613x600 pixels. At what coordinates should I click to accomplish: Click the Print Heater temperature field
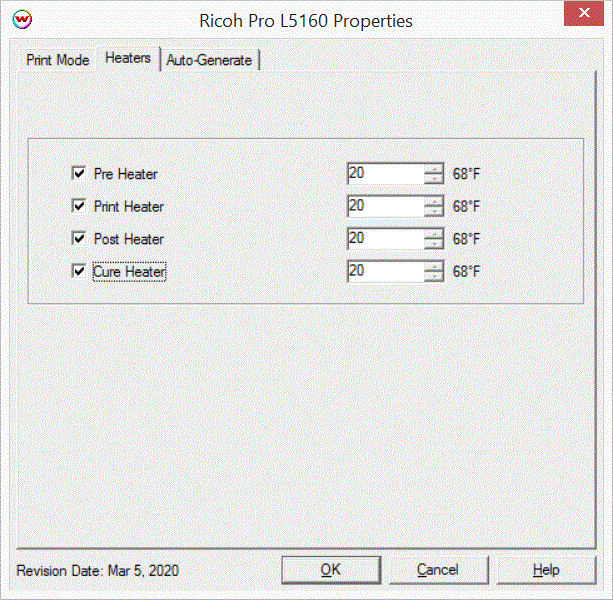tap(385, 206)
